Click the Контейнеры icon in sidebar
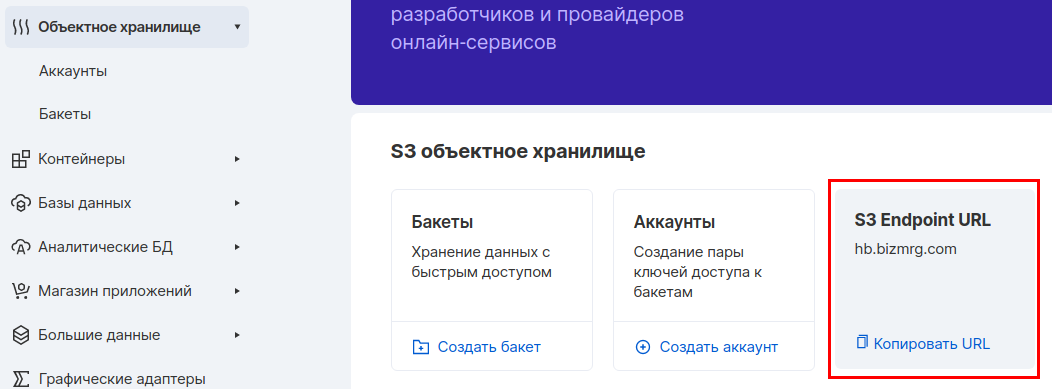Image resolution: width=1052 pixels, height=389 pixels. [x=21, y=160]
